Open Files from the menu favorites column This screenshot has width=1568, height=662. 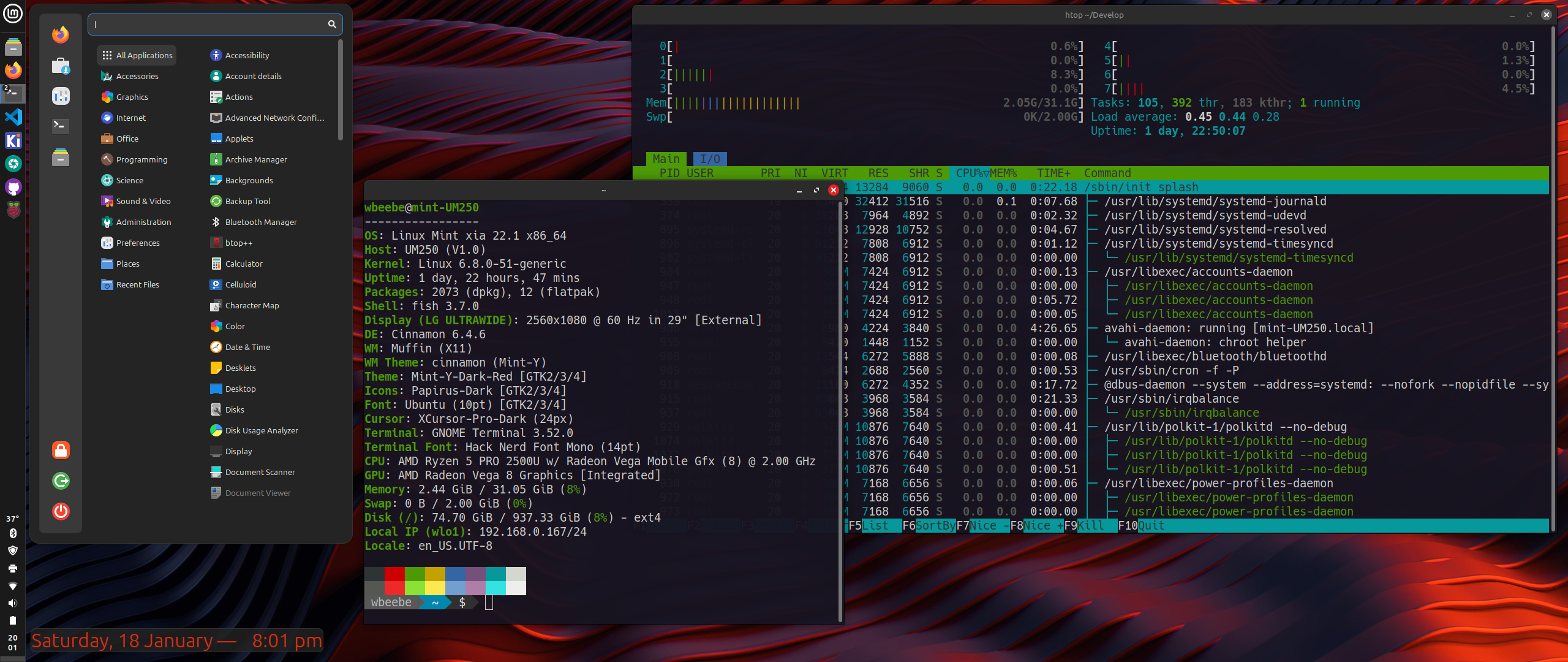point(61,157)
